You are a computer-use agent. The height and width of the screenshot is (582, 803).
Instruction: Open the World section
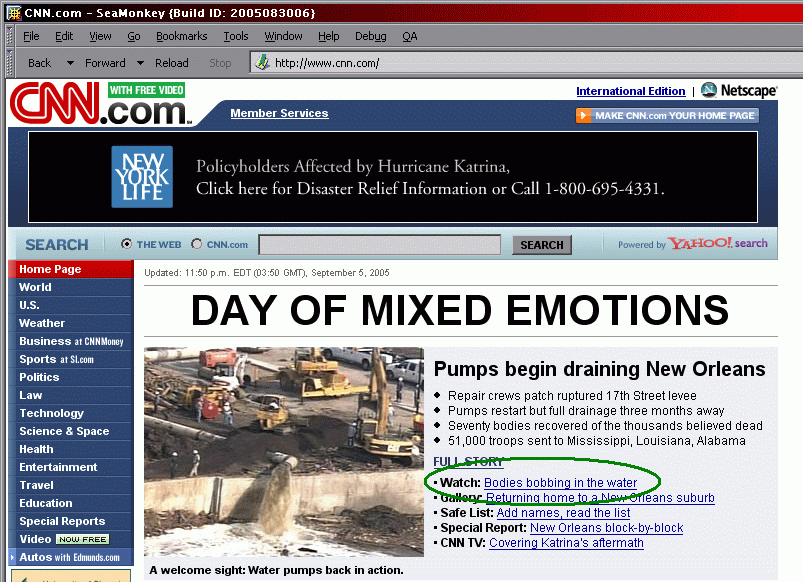71,287
